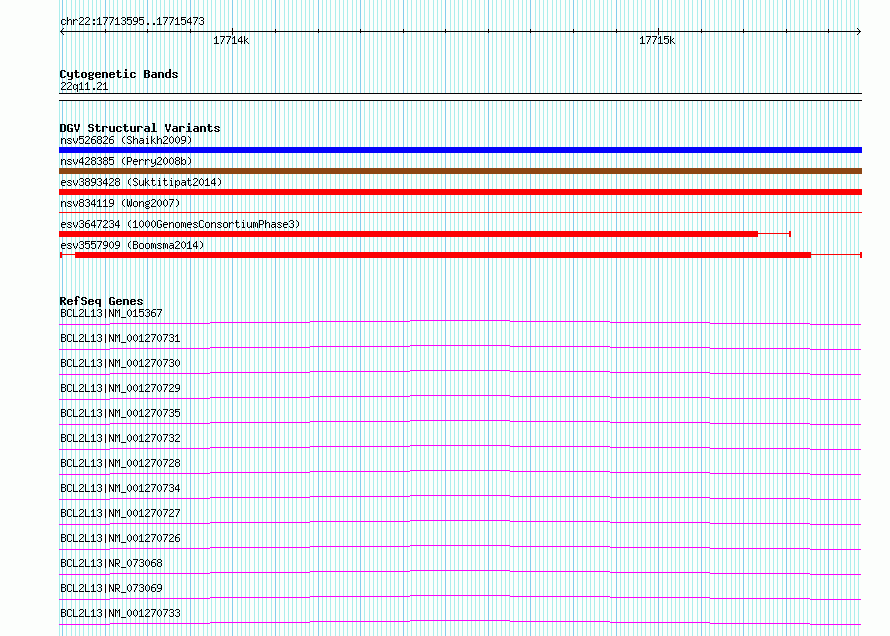Click the BCL2L13|NR_073068 transcript label
The width and height of the screenshot is (890, 636).
click(111, 563)
